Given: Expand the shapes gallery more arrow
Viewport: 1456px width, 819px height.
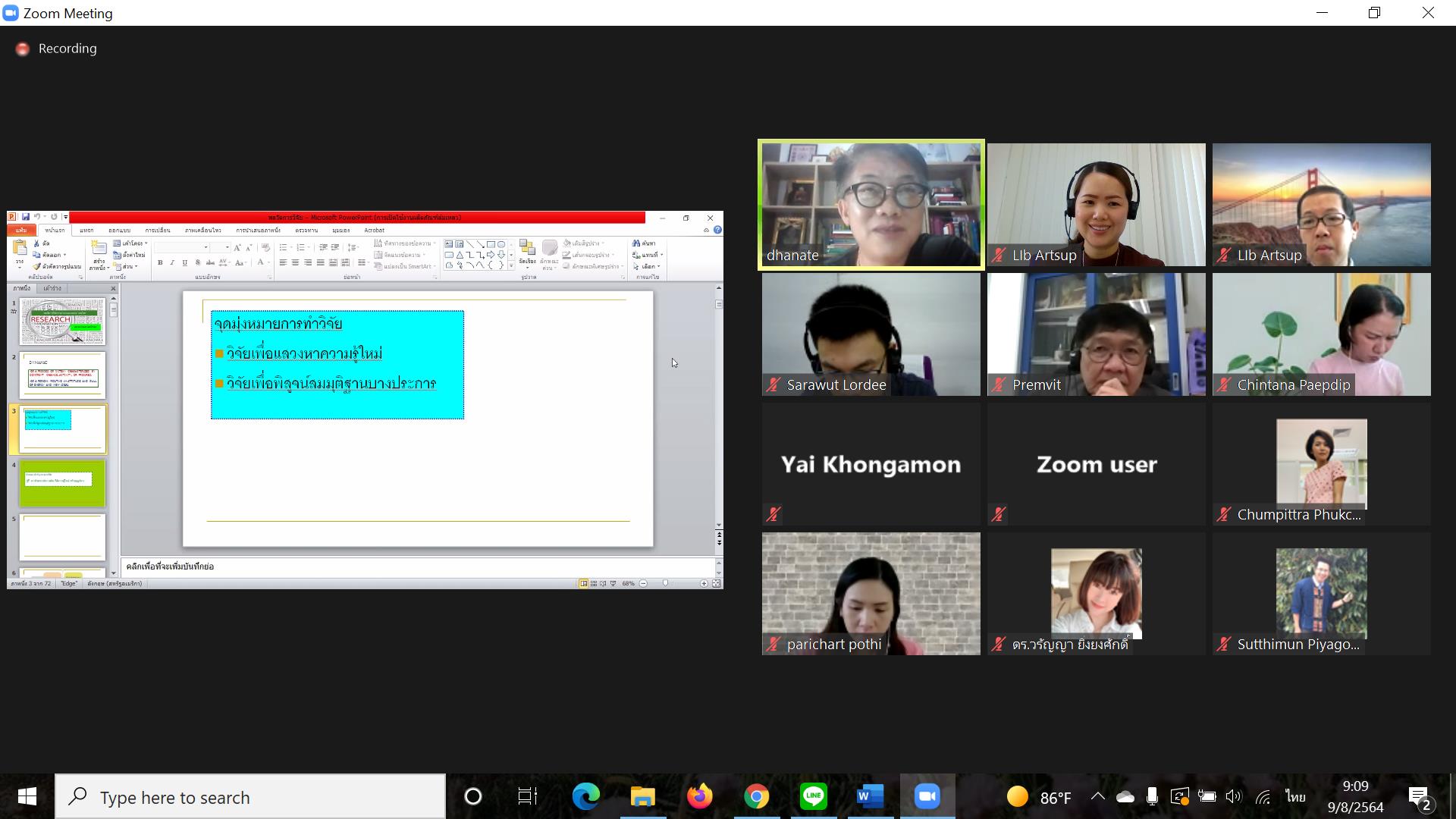Looking at the screenshot, I should [511, 266].
